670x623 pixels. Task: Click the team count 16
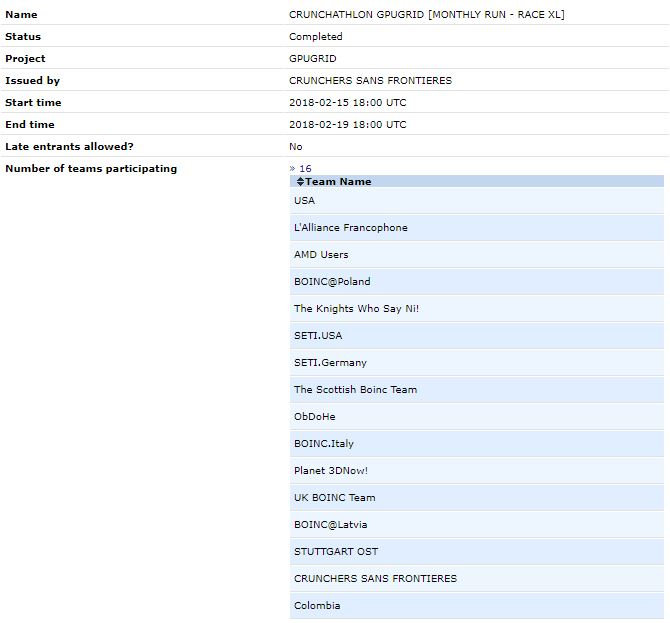click(x=305, y=168)
